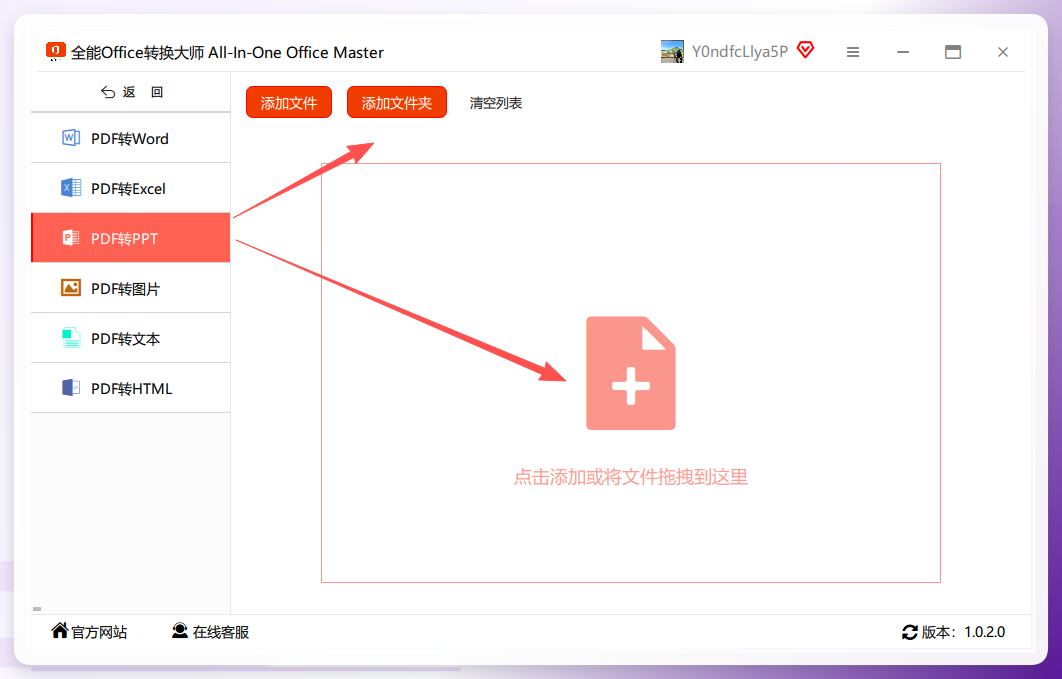Screen dimensions: 1062x679
Task: Click the PDF转PPT PowerPoint icon
Action: [70, 238]
